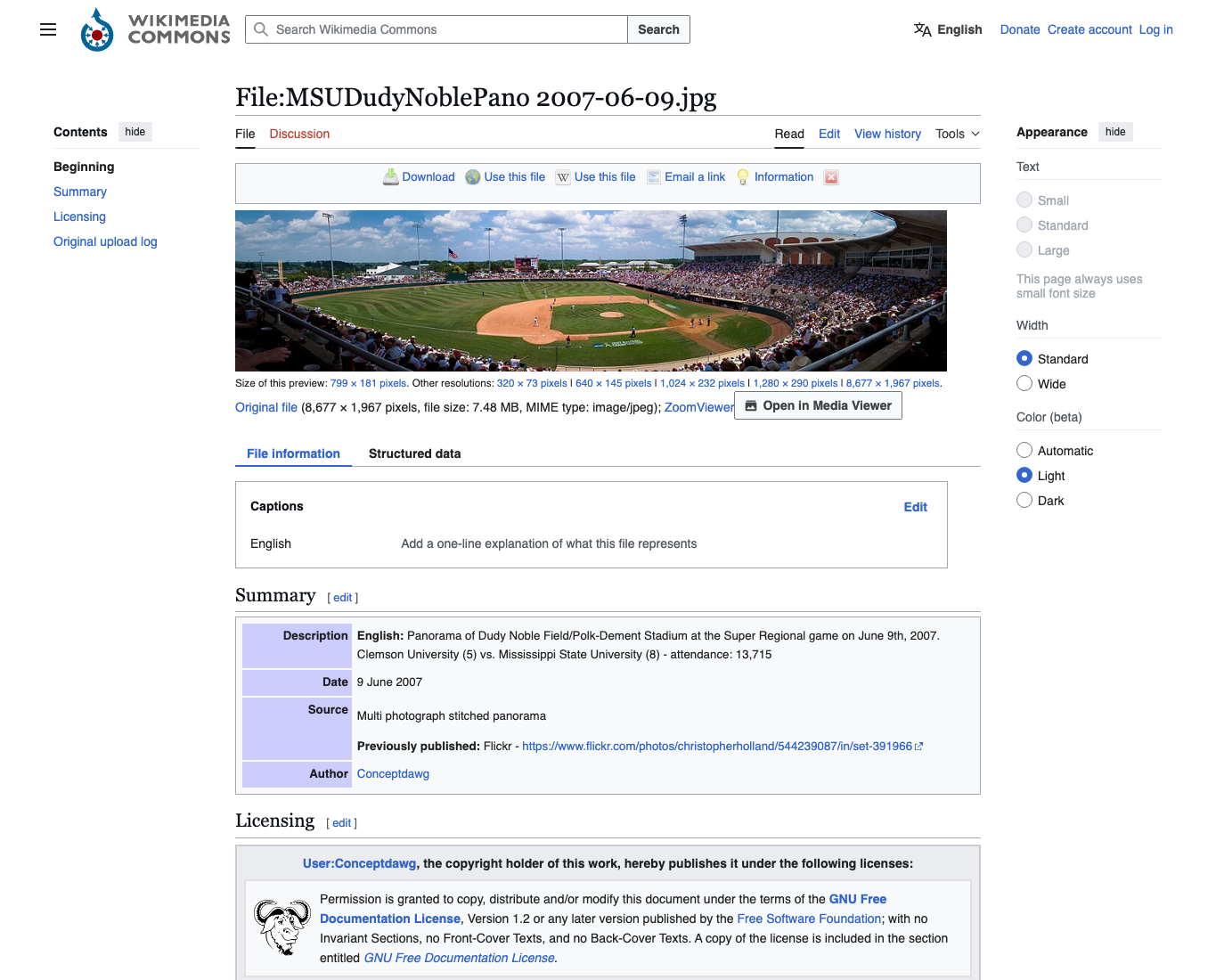Image resolution: width=1216 pixels, height=980 pixels.
Task: Click the Wikimedia Commons logo
Action: tap(155, 29)
